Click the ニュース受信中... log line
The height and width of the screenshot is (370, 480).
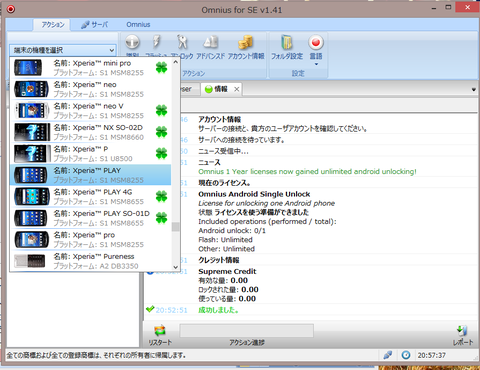(223, 151)
